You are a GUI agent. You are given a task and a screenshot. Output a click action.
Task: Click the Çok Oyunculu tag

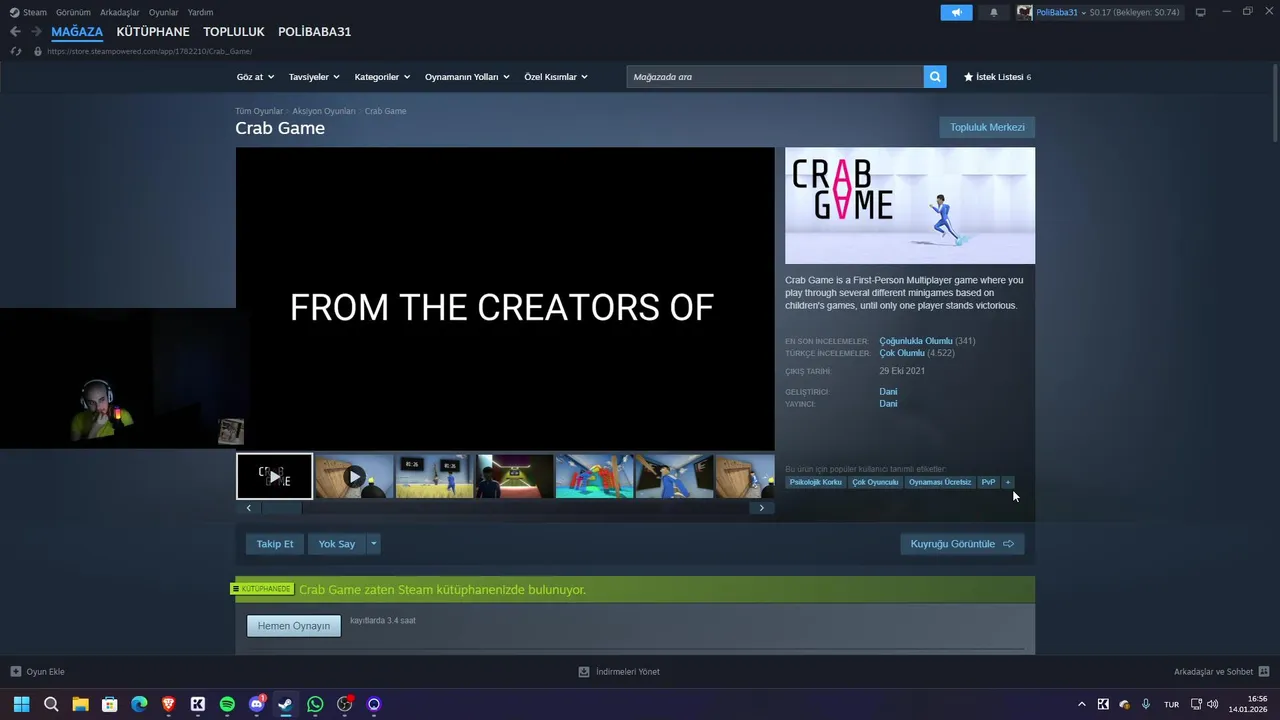875,482
